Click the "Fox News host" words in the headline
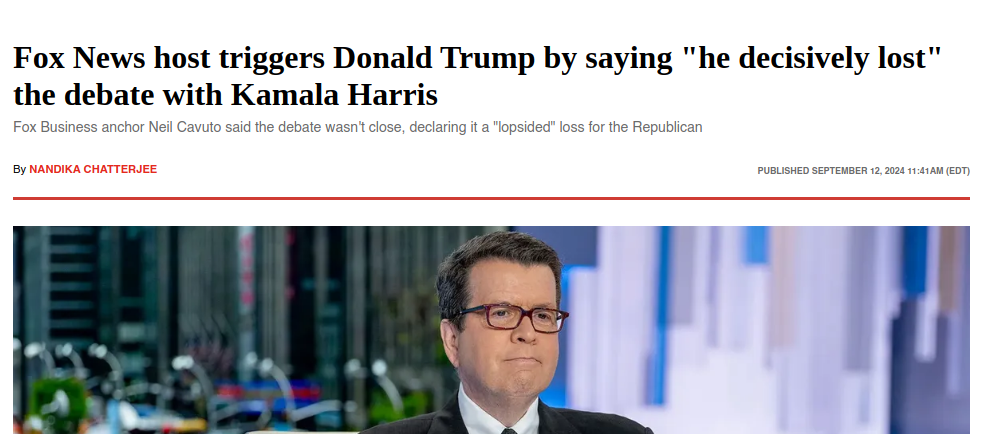This screenshot has width=991, height=434. pos(114,59)
